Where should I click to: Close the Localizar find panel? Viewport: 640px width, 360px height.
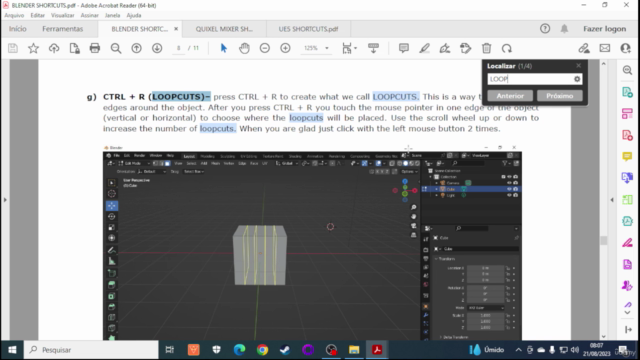tap(578, 66)
